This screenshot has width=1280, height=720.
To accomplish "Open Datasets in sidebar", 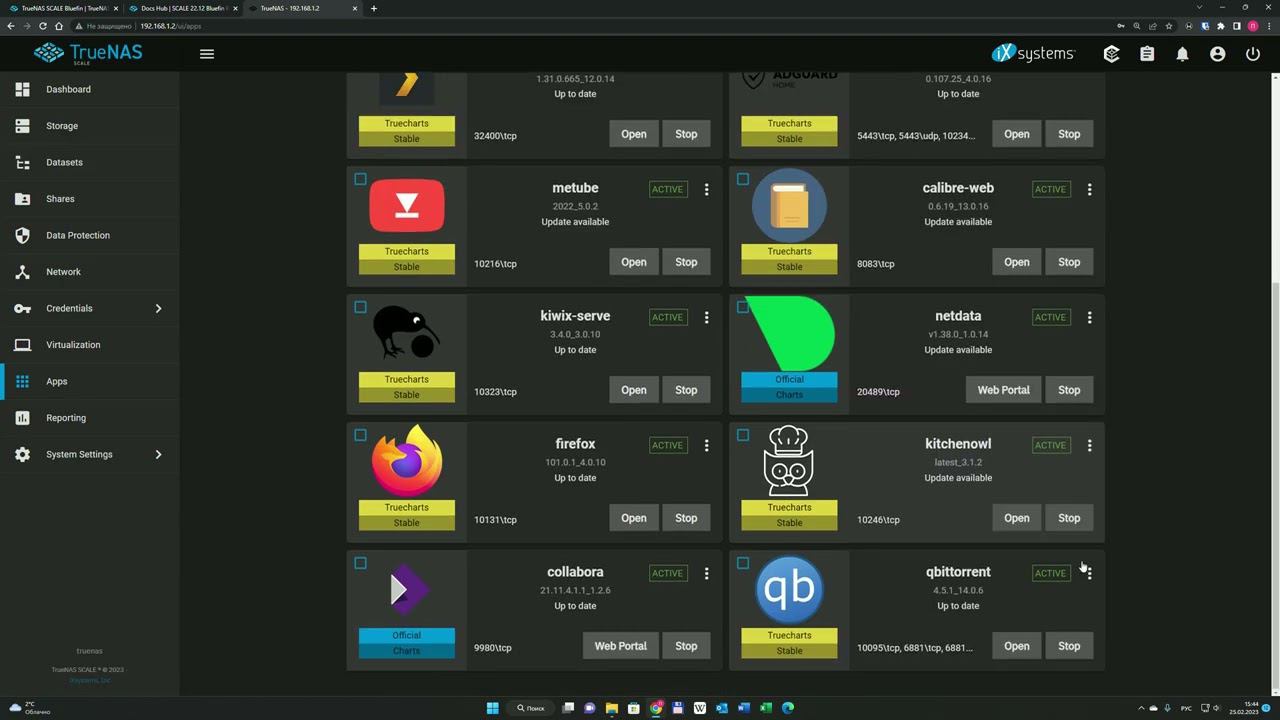I will point(89,162).
